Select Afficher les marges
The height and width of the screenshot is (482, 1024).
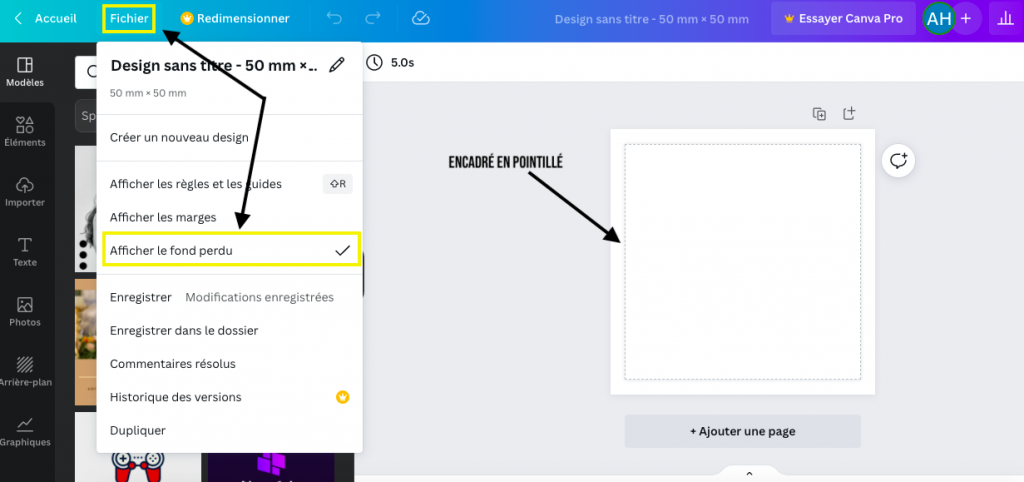click(229, 217)
